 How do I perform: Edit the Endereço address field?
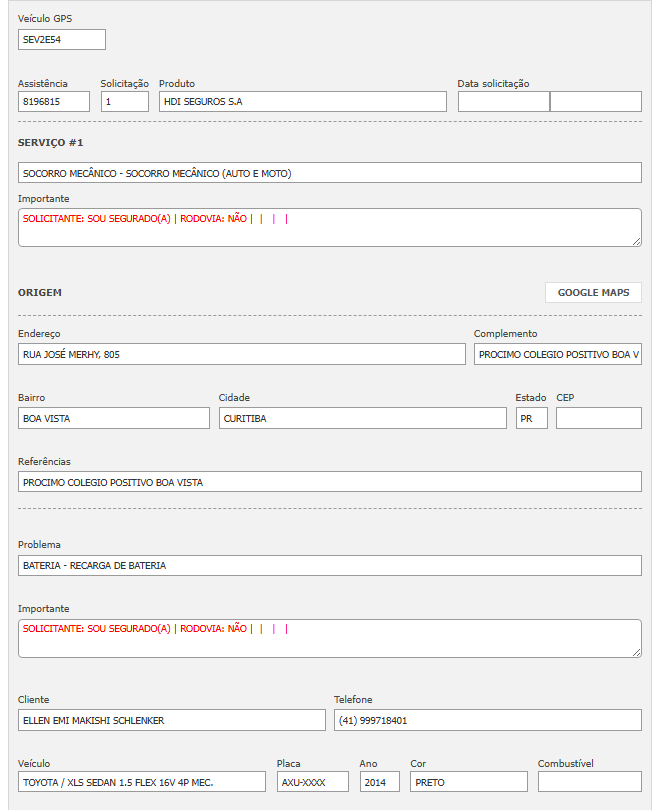pos(242,354)
